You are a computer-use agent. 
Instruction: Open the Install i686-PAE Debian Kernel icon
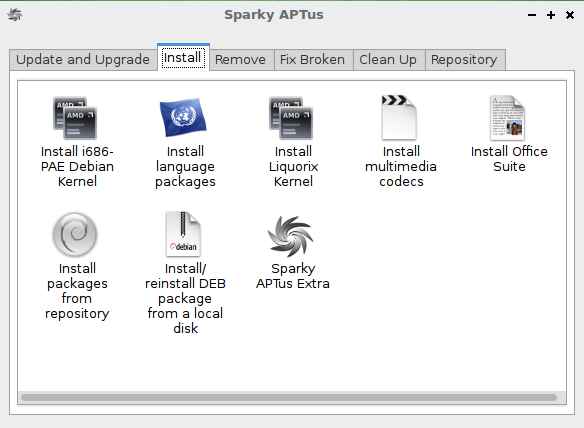75,118
